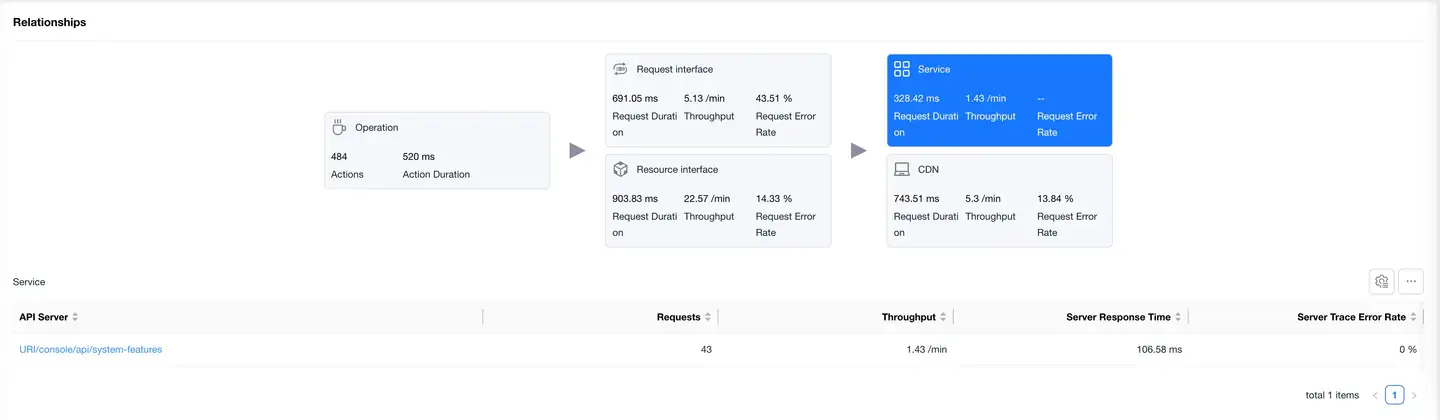Sort by Throughput column
This screenshot has width=1440, height=420.
tap(943, 317)
